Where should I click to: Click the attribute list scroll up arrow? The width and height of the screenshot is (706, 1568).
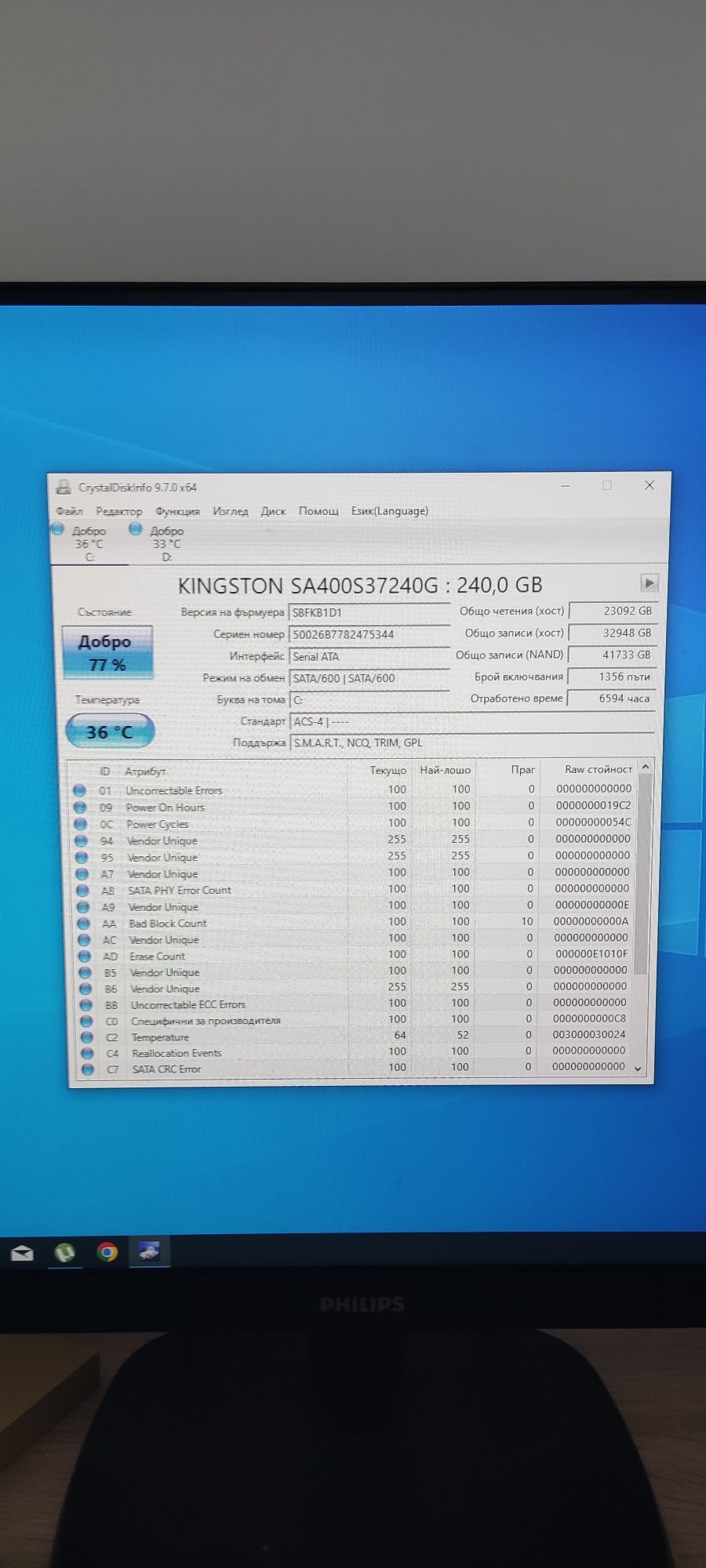645,767
